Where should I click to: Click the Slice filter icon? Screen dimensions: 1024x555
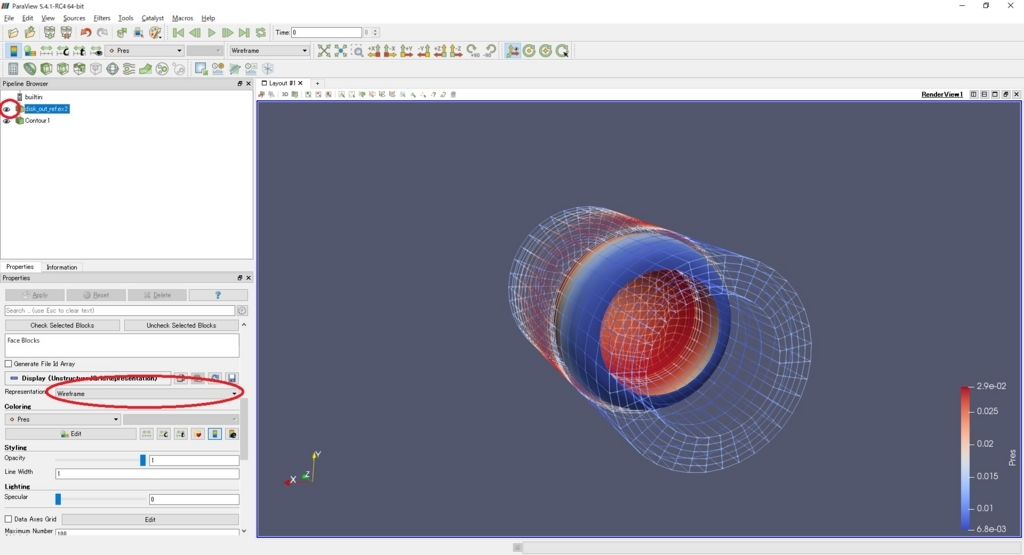63,69
